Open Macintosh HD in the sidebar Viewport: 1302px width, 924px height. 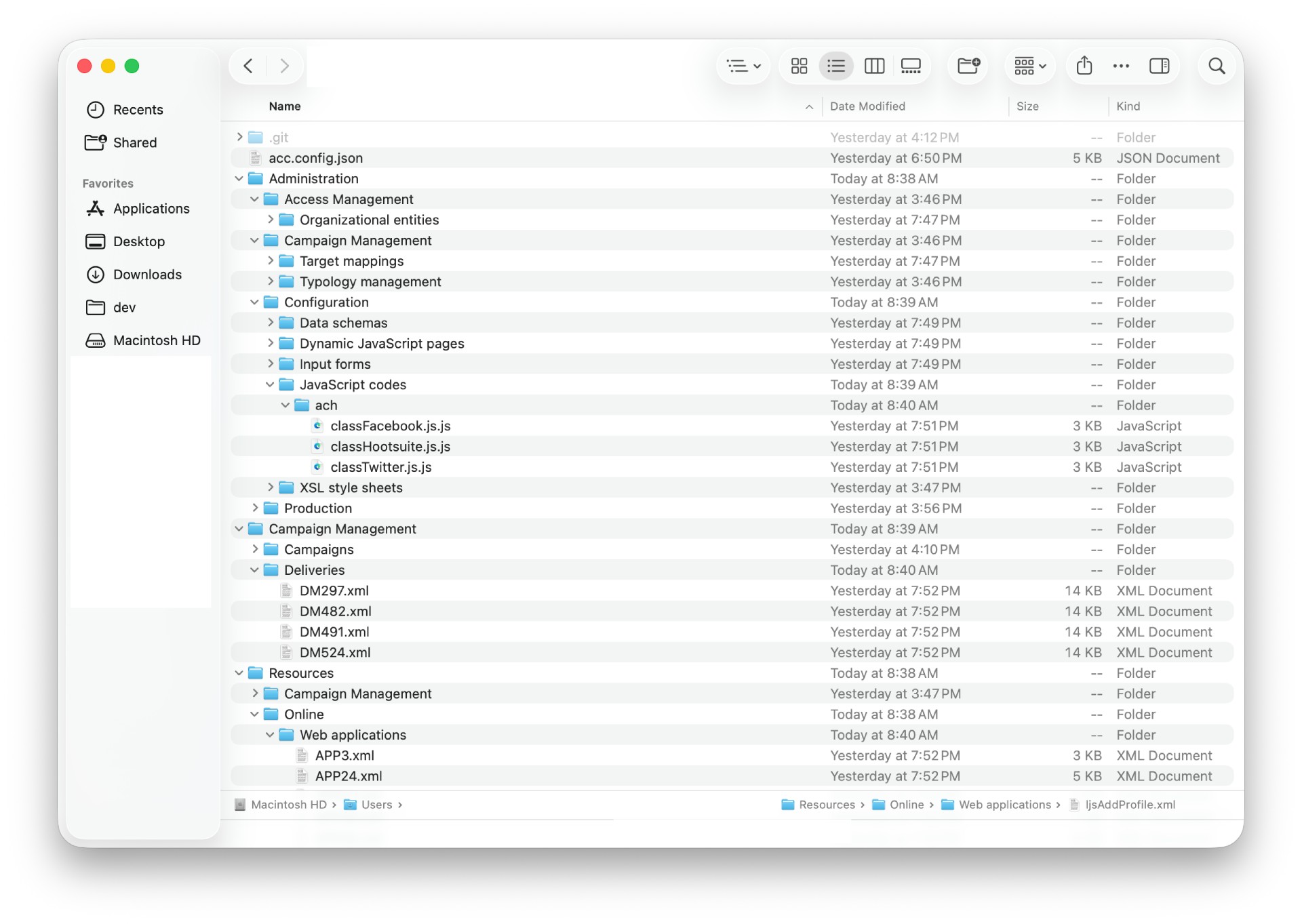(x=157, y=340)
